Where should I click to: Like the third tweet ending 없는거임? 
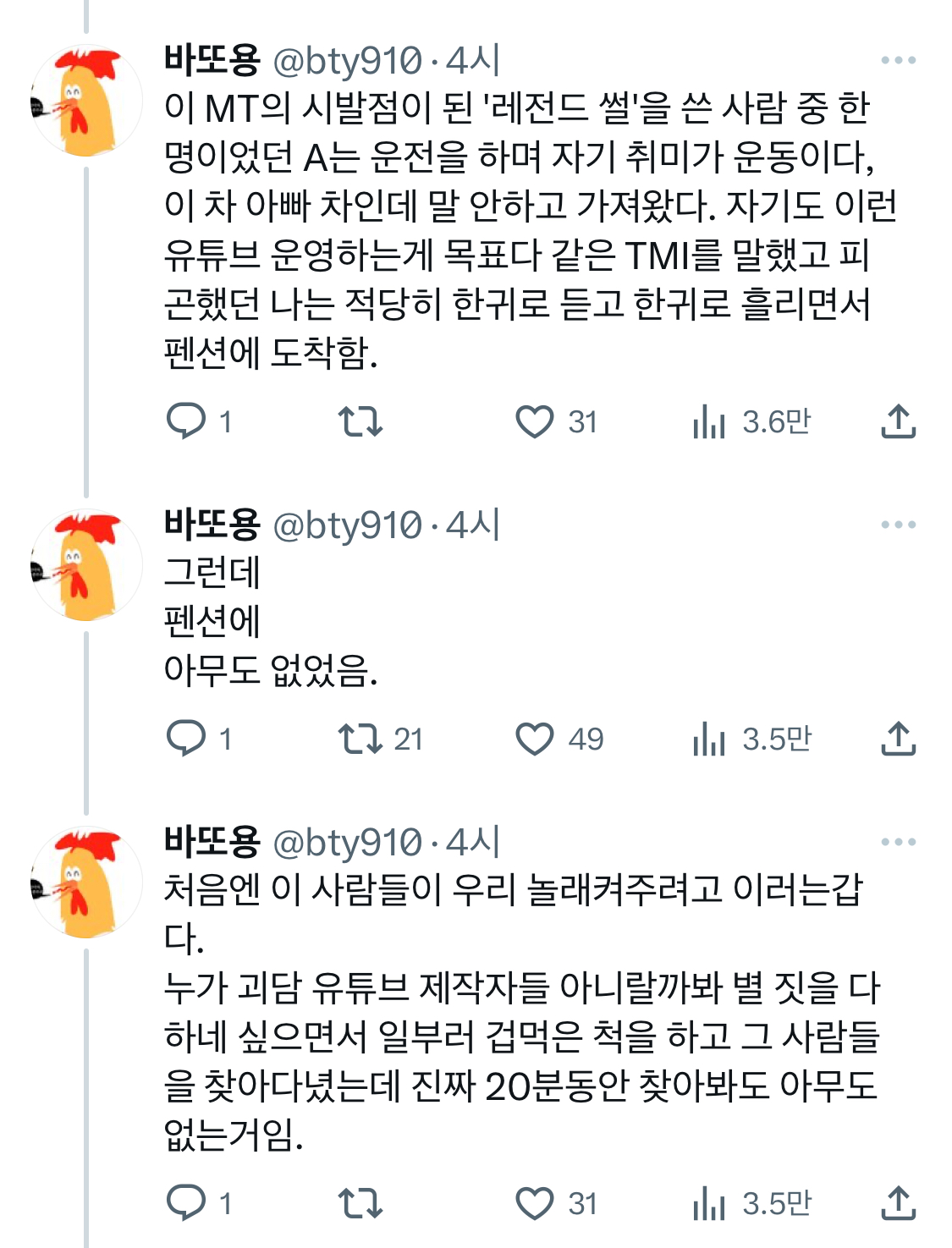[535, 1202]
